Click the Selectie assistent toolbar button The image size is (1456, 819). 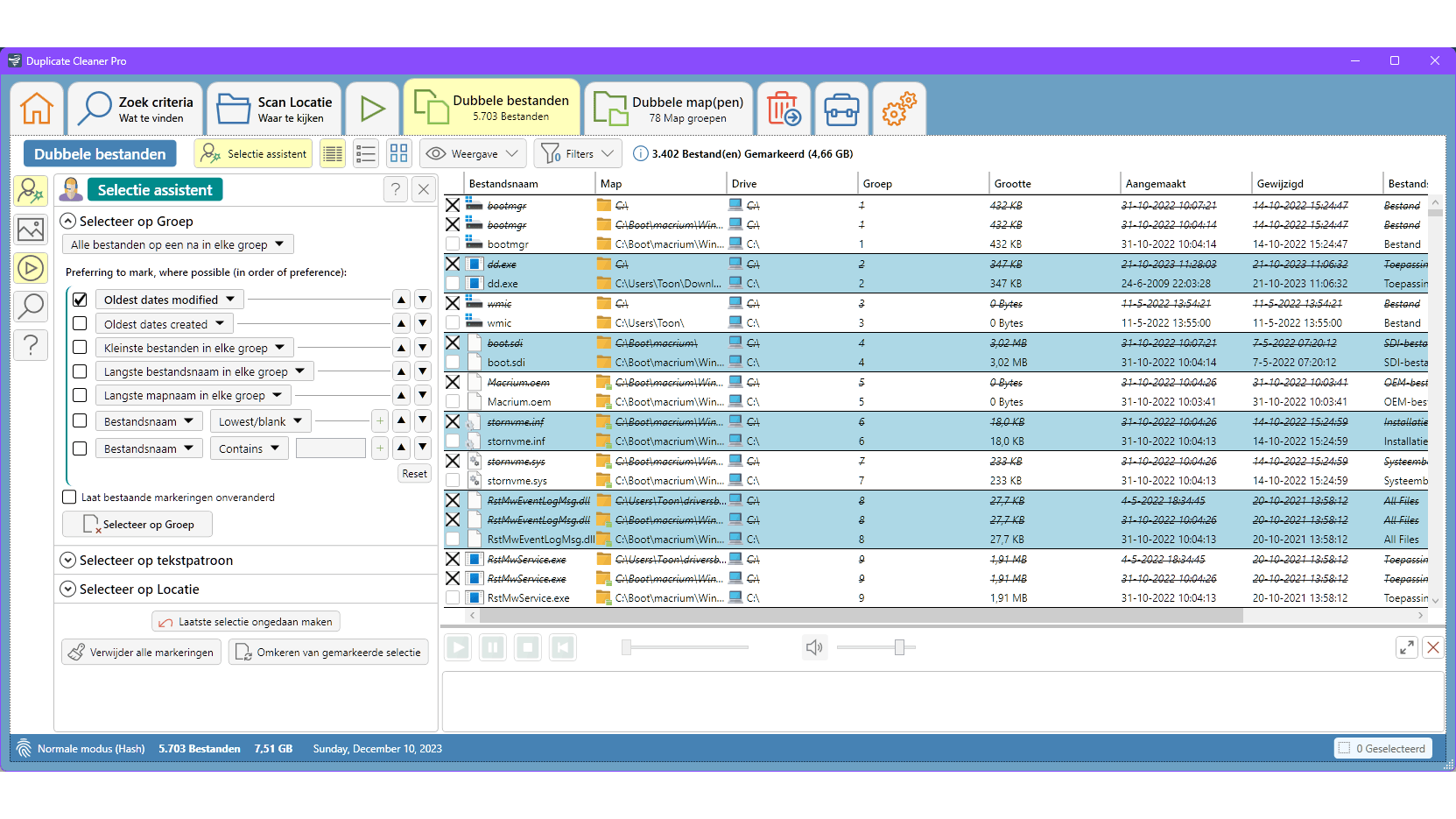pyautogui.click(x=254, y=154)
